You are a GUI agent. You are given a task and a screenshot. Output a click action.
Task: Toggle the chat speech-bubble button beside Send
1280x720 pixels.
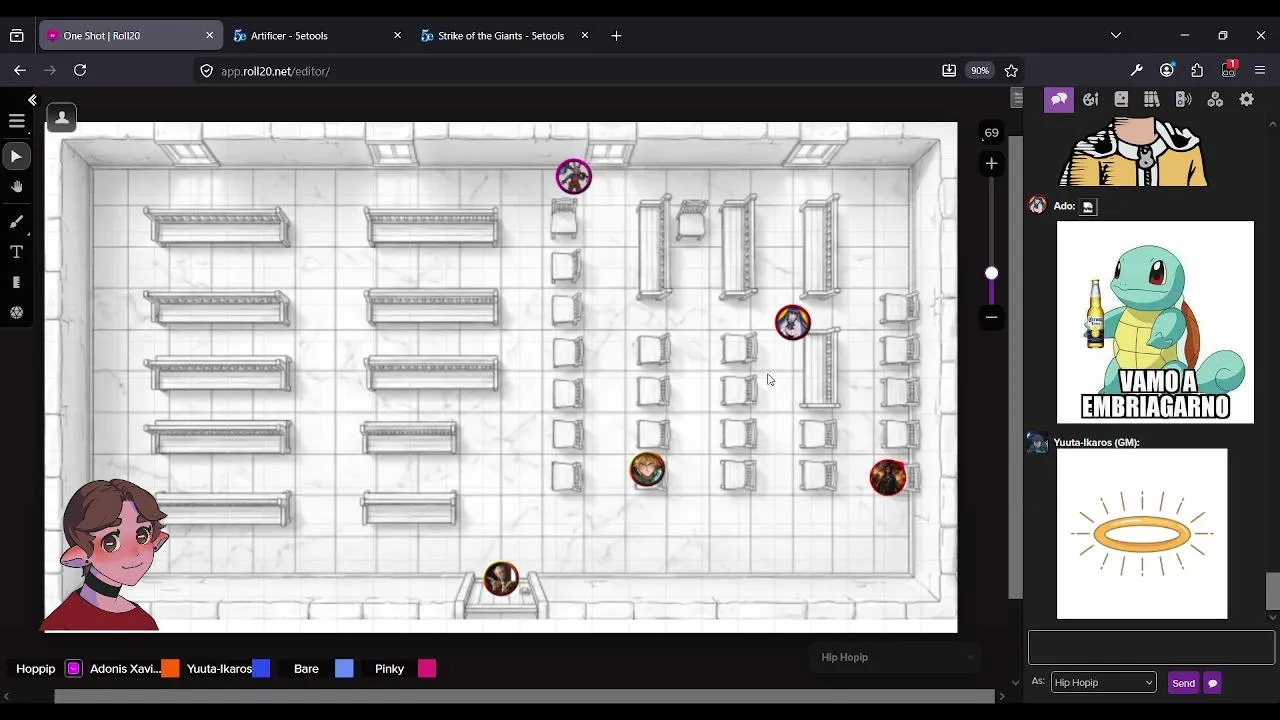pyautogui.click(x=1212, y=683)
